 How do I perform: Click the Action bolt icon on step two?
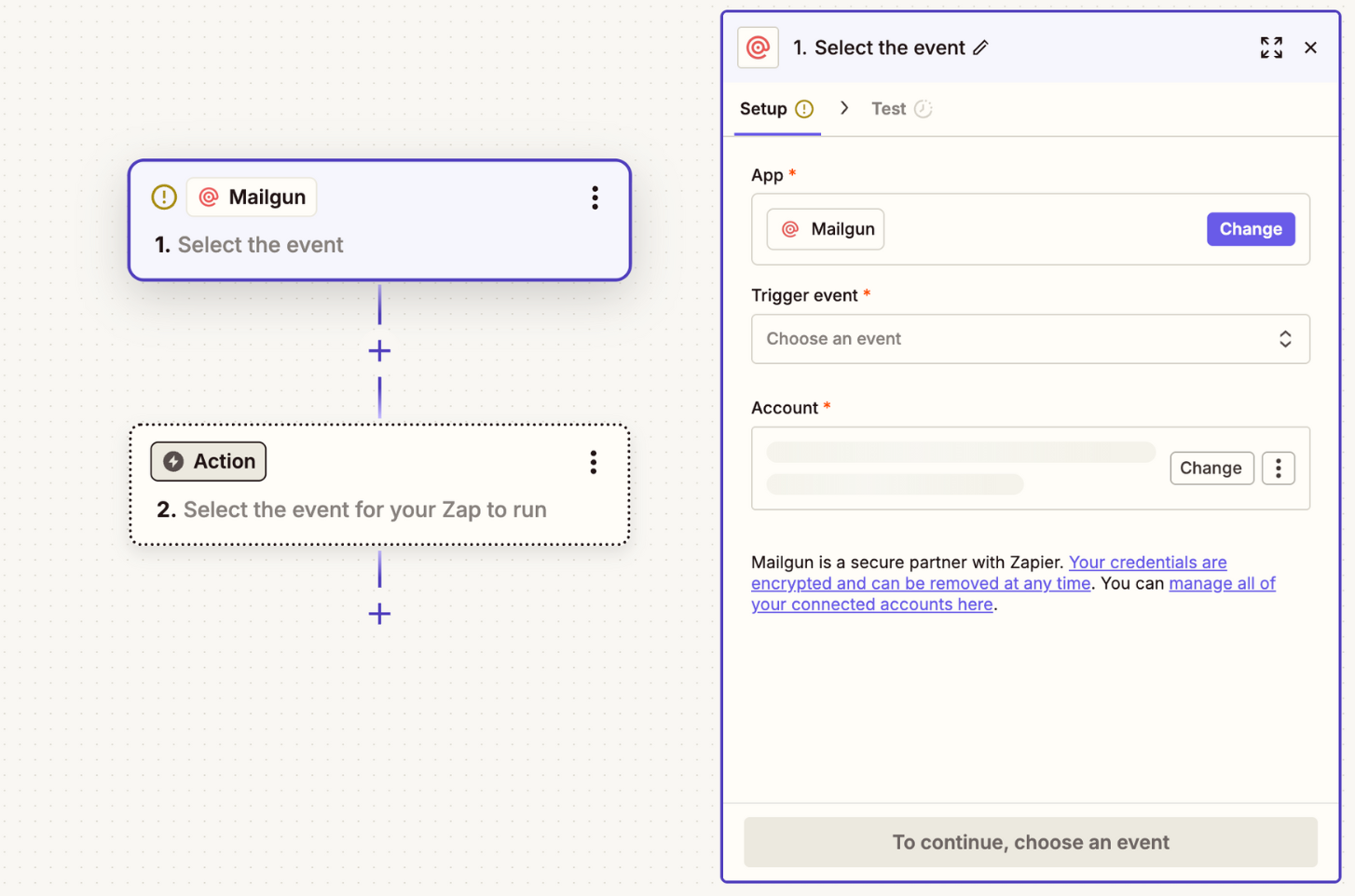pos(173,461)
